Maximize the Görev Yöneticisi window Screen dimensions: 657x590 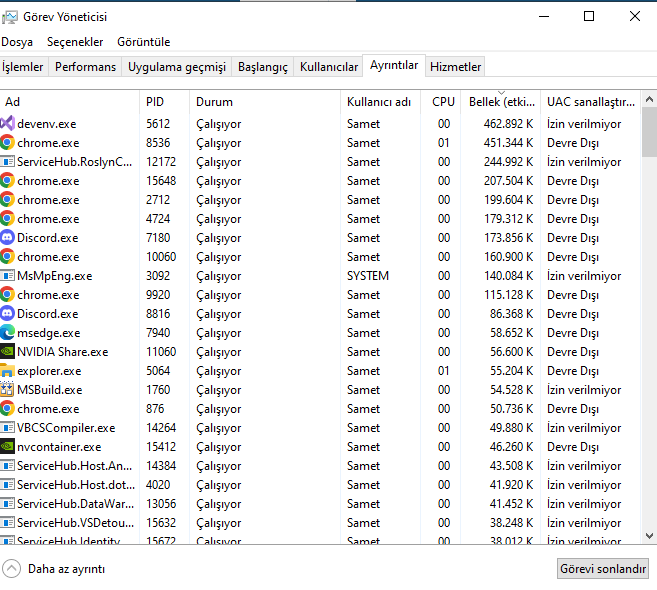pyautogui.click(x=589, y=16)
